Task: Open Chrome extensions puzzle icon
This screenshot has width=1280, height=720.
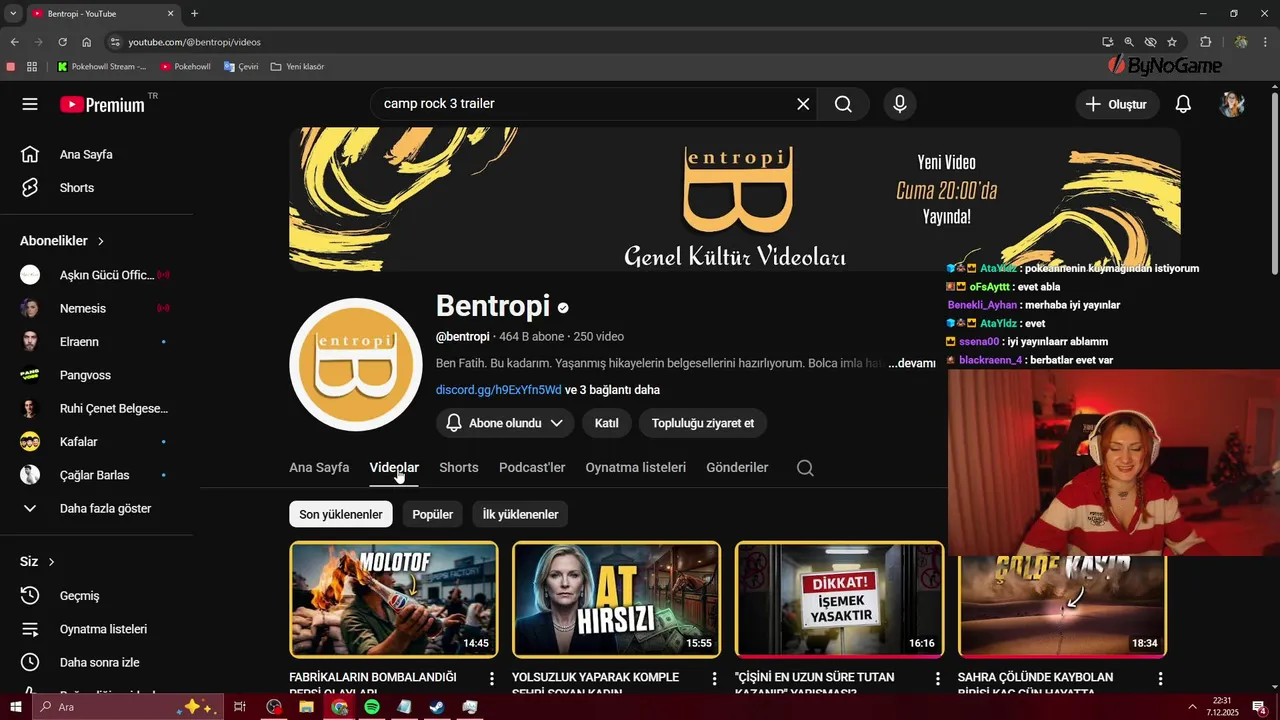Action: (1205, 42)
